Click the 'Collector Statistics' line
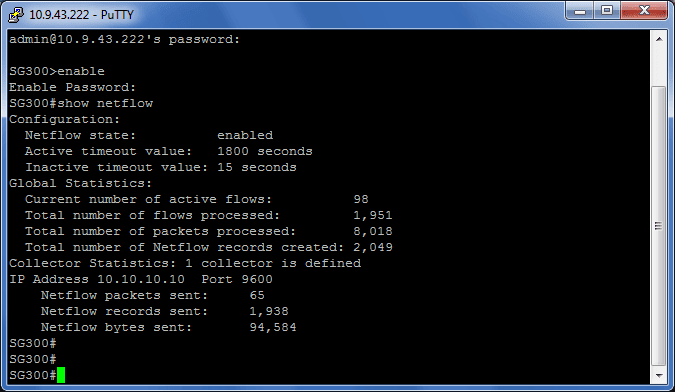This screenshot has width=675, height=392. tap(185, 263)
